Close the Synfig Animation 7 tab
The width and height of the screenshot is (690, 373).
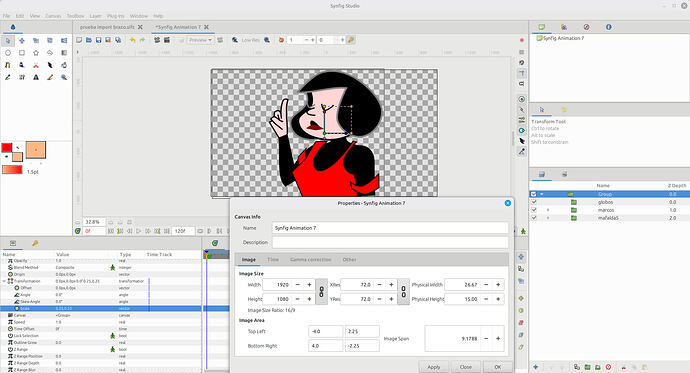(x=206, y=27)
